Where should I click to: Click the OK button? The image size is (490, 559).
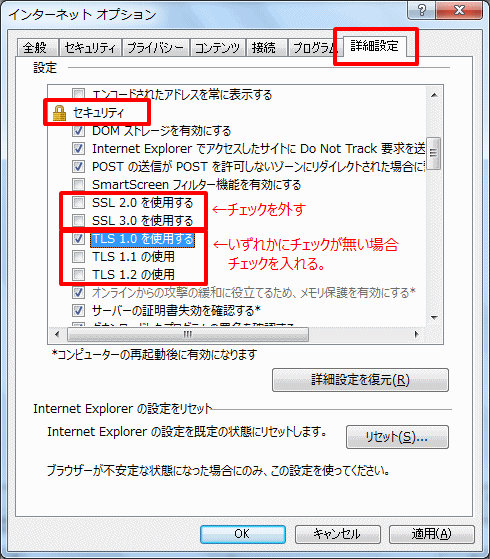click(243, 534)
